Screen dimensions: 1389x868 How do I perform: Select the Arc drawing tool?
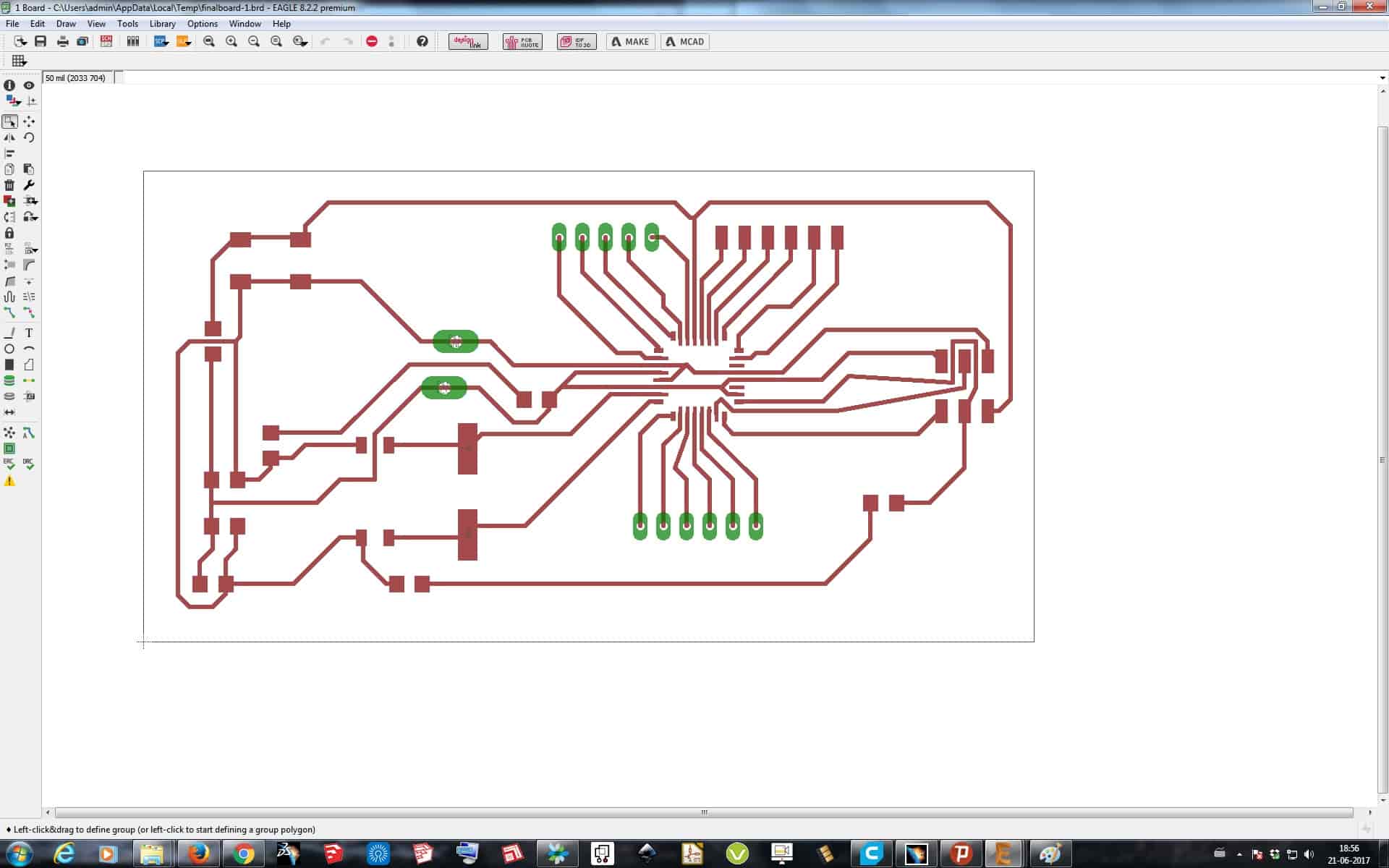(x=29, y=349)
